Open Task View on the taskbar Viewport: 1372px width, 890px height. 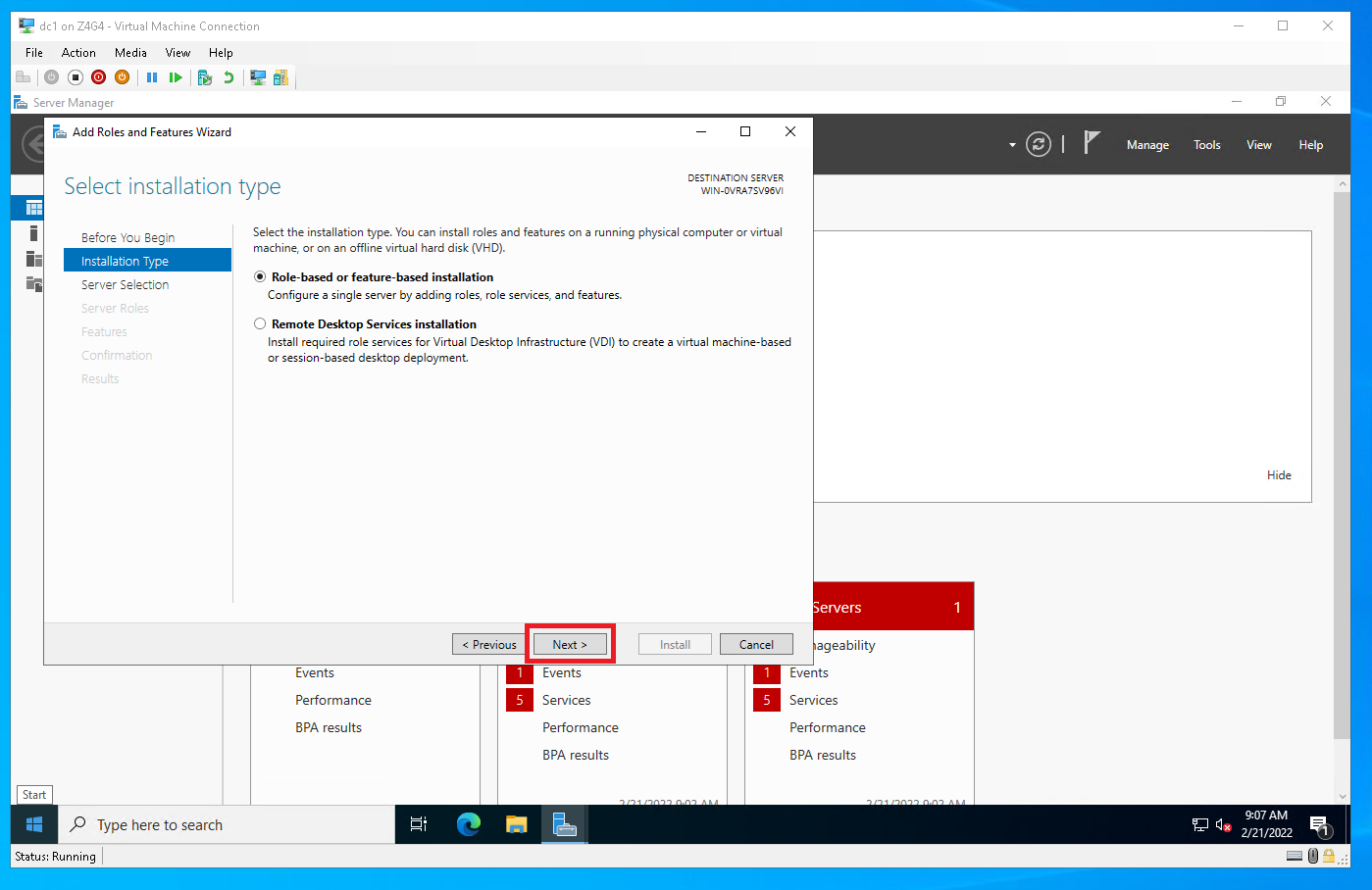[419, 824]
